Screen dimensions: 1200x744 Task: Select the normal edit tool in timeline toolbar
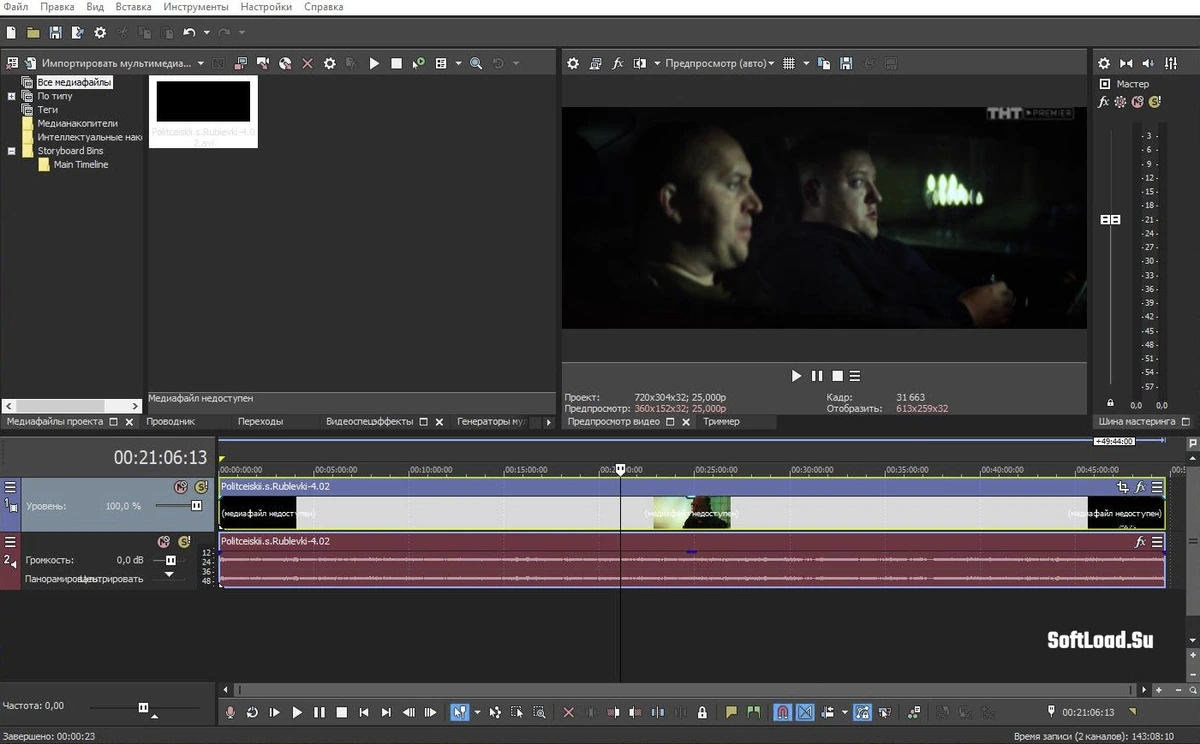tap(459, 712)
